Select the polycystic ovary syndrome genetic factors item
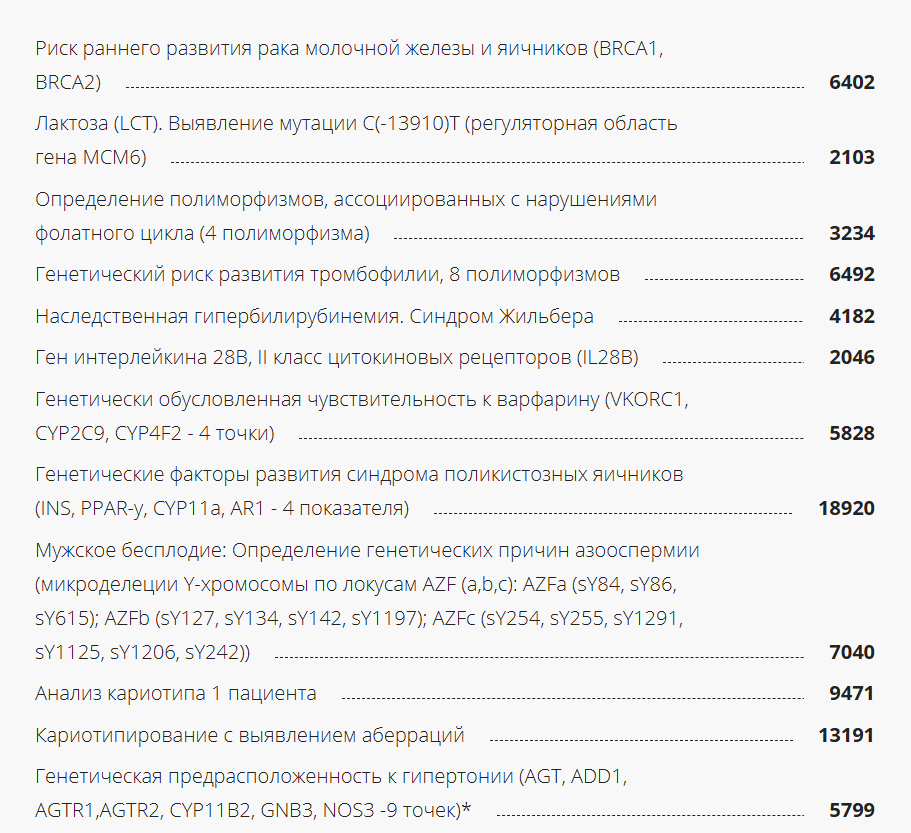 [359, 475]
